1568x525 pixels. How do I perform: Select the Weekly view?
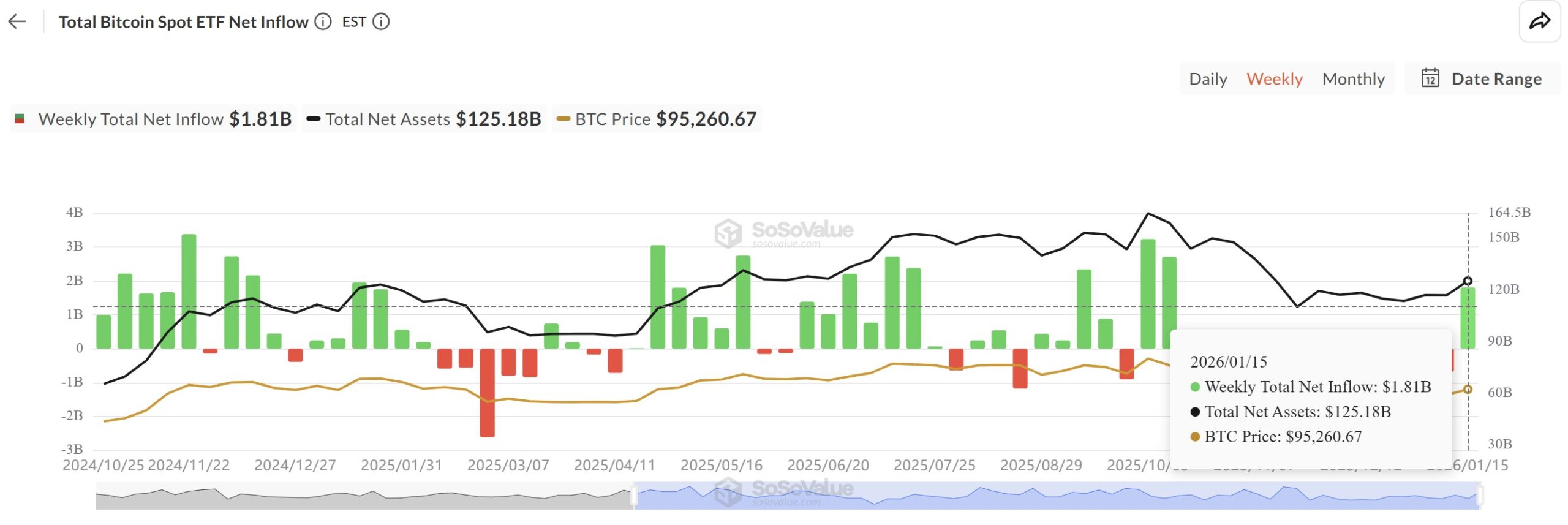1275,78
